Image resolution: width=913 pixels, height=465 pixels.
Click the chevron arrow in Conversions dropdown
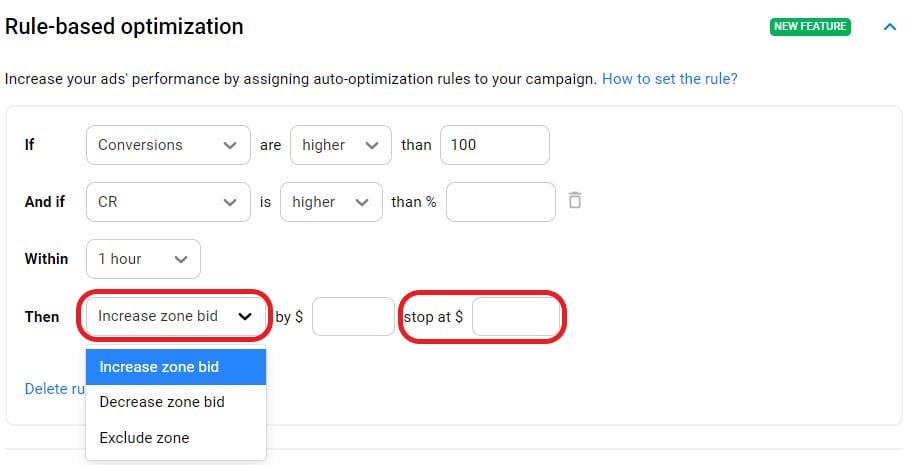click(x=231, y=145)
